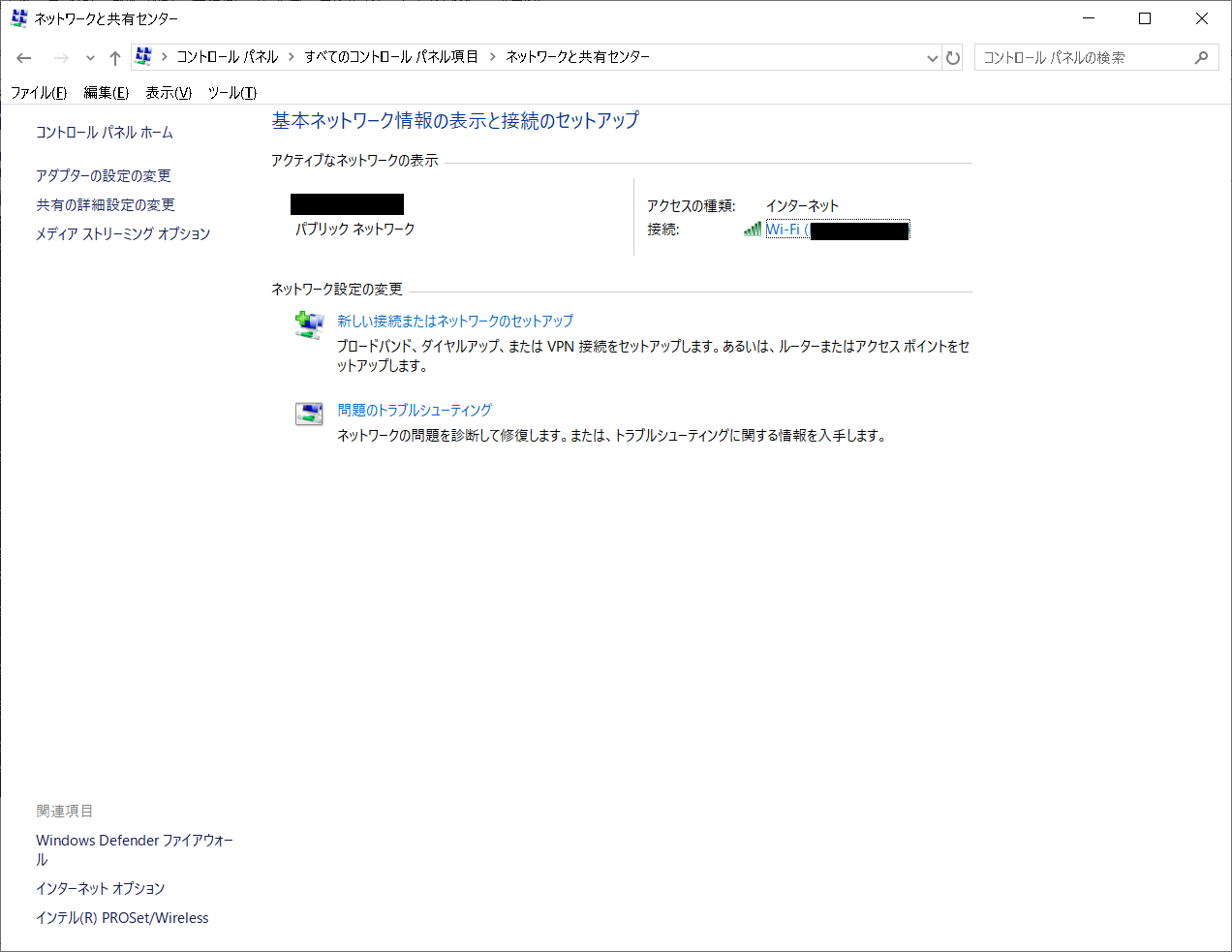1232x952 pixels.
Task: Navigate up one level with the up arrow
Action: 114,56
